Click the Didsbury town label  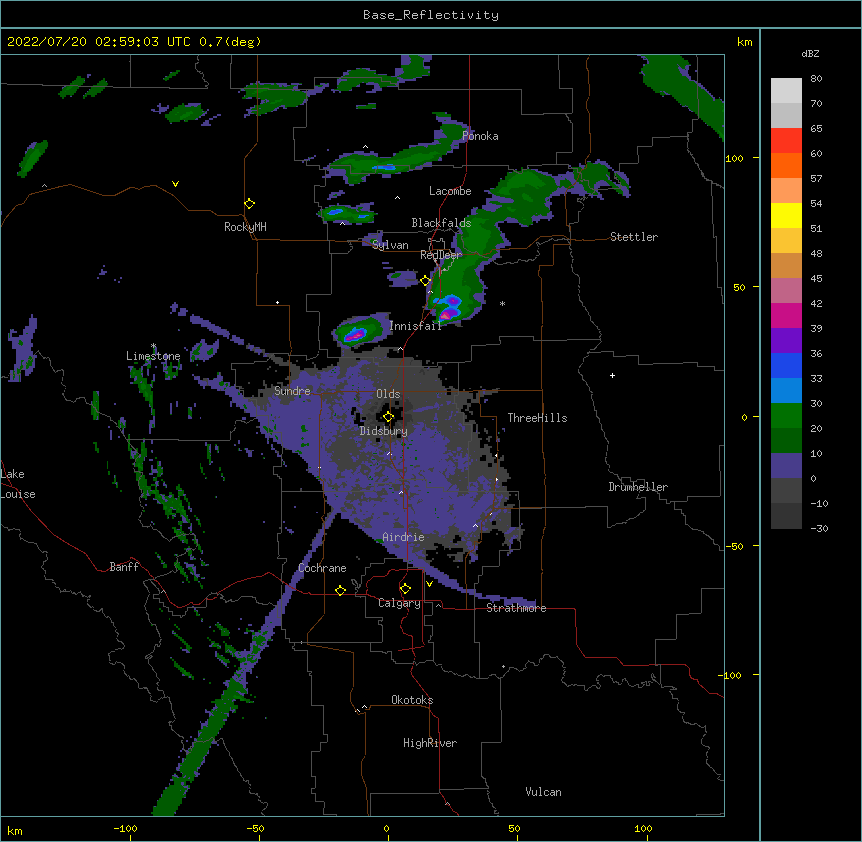384,431
